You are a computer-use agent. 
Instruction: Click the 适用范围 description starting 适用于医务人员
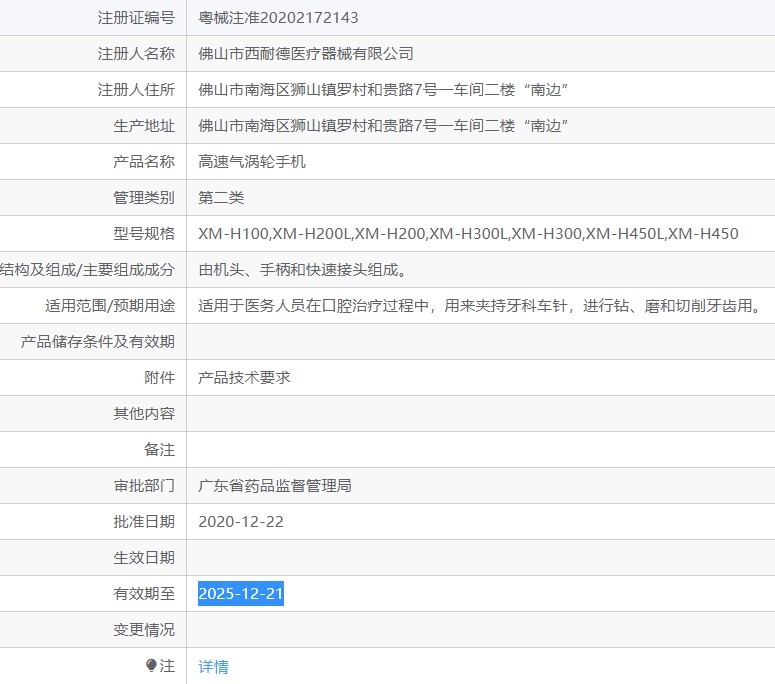pos(480,305)
